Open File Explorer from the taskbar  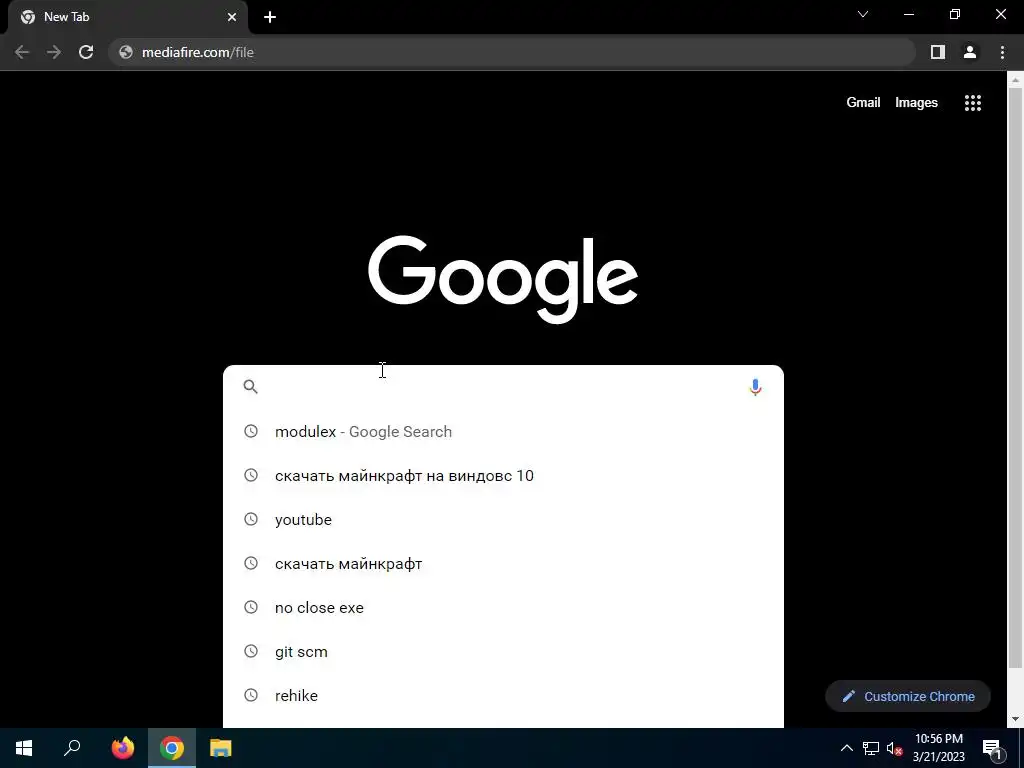click(x=221, y=748)
